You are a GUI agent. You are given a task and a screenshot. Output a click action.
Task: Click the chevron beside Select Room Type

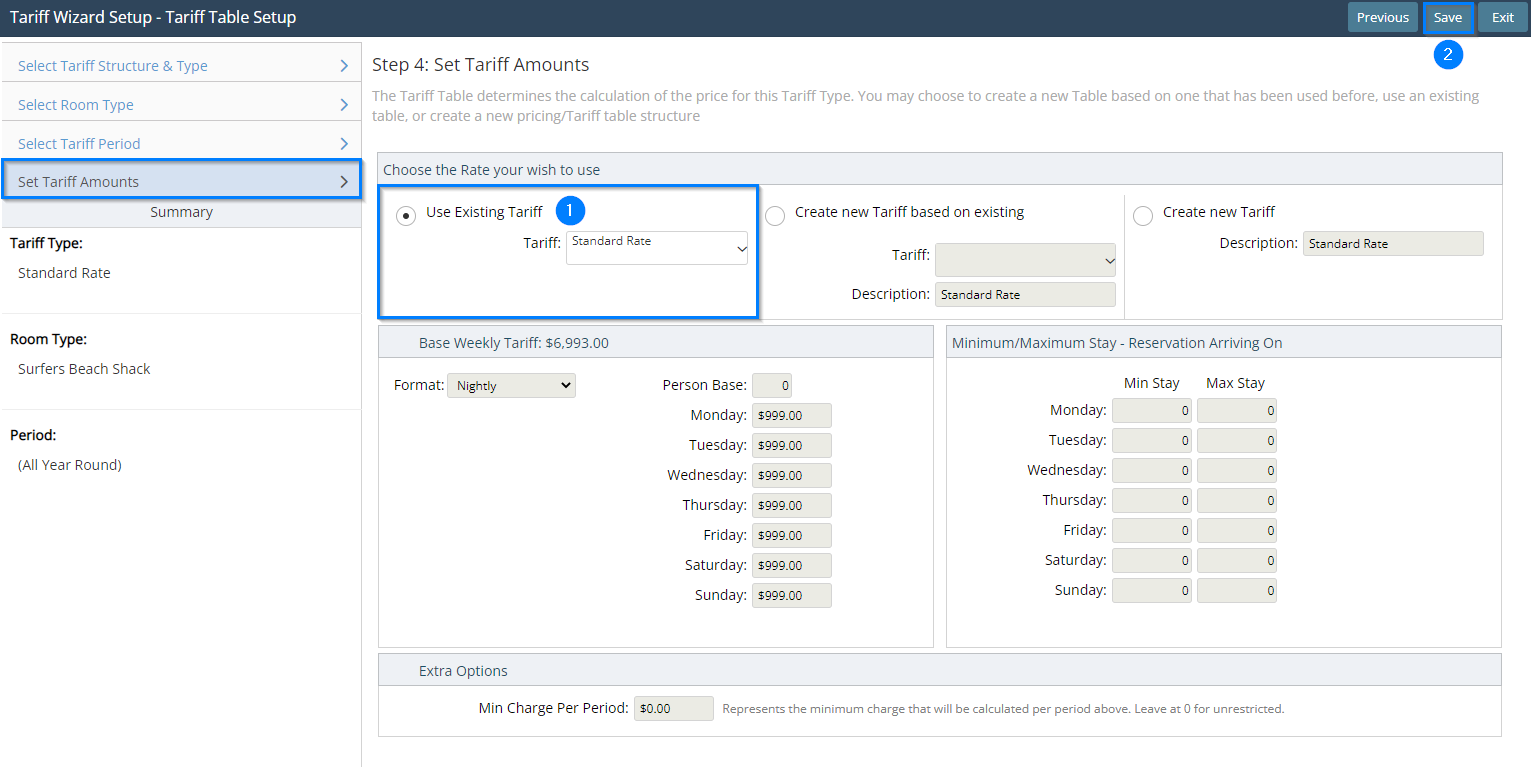[x=344, y=105]
